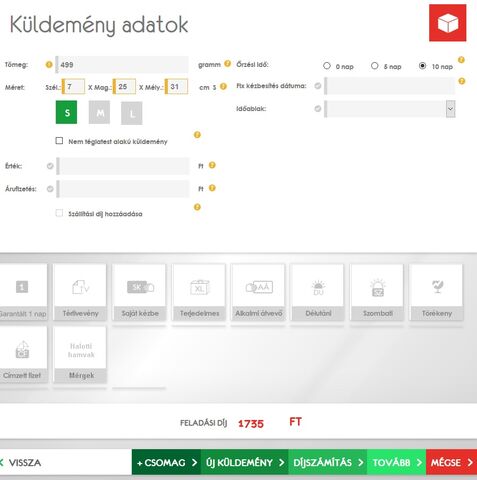Open help icon beside 10 nap option
Screen dimensions: 477x480
[461, 60]
